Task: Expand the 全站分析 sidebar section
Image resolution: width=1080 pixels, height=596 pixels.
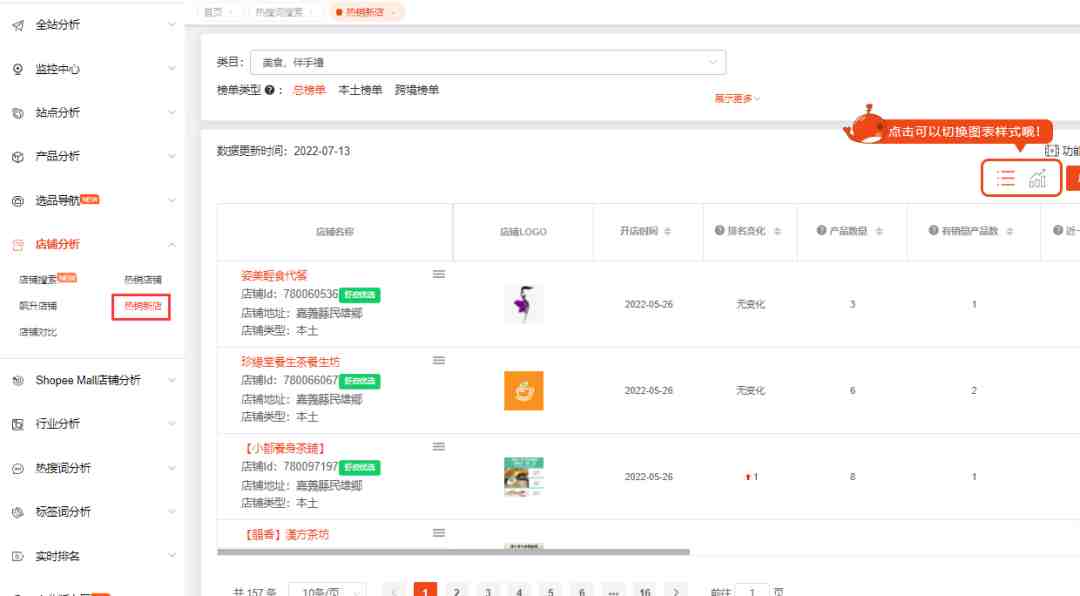Action: click(172, 25)
